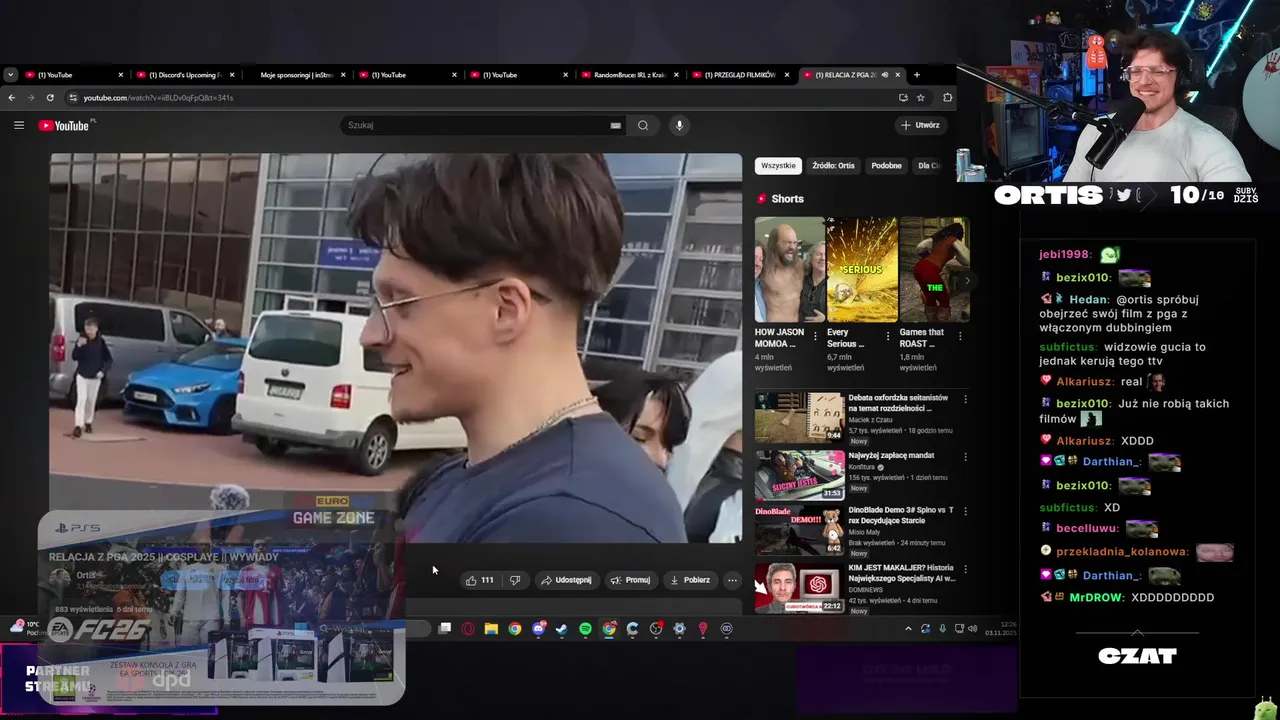
Task: Go to the YouTube home logo
Action: click(x=64, y=125)
